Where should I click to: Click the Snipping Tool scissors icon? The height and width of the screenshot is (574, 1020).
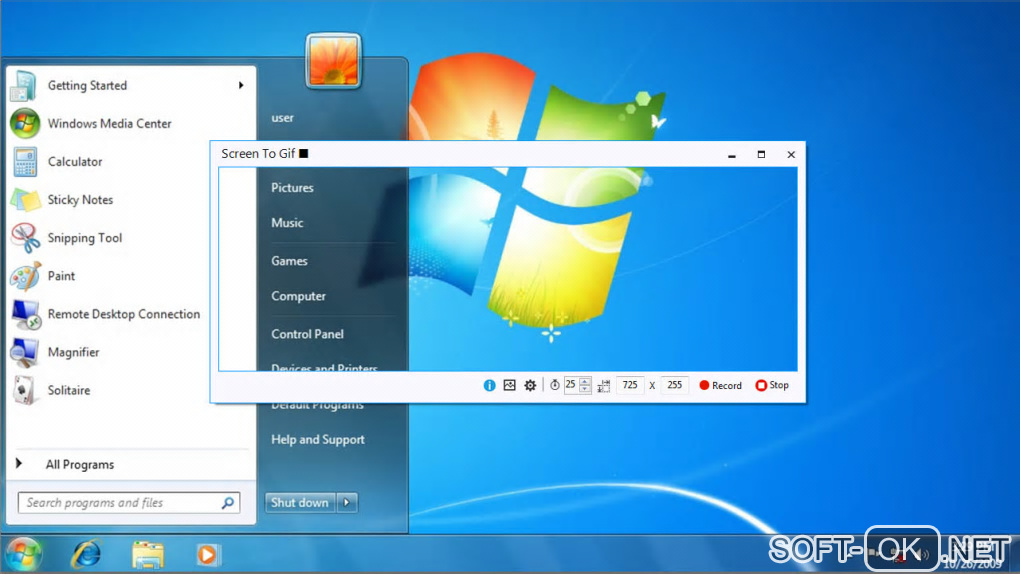point(25,238)
